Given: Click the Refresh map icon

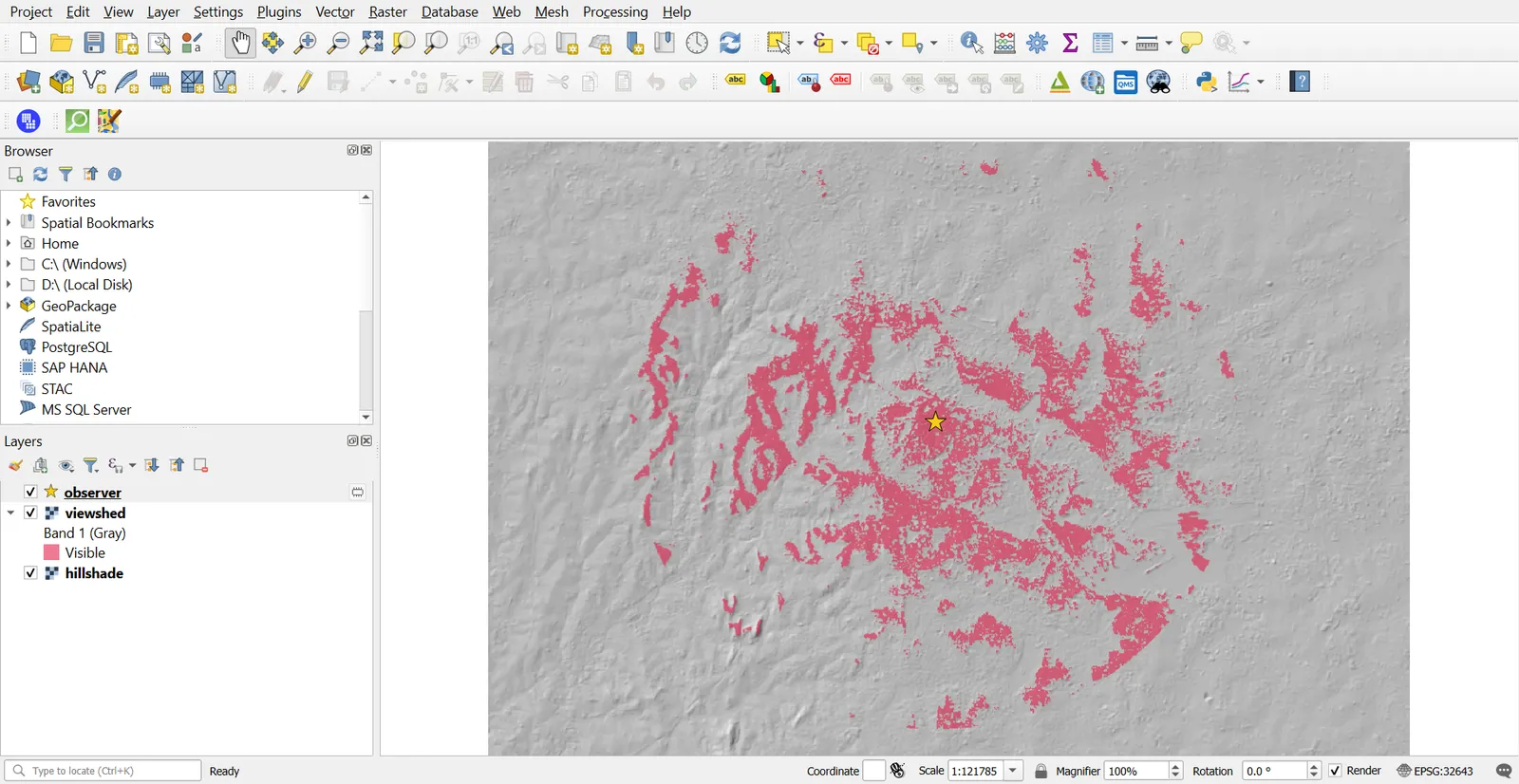Looking at the screenshot, I should coord(730,43).
